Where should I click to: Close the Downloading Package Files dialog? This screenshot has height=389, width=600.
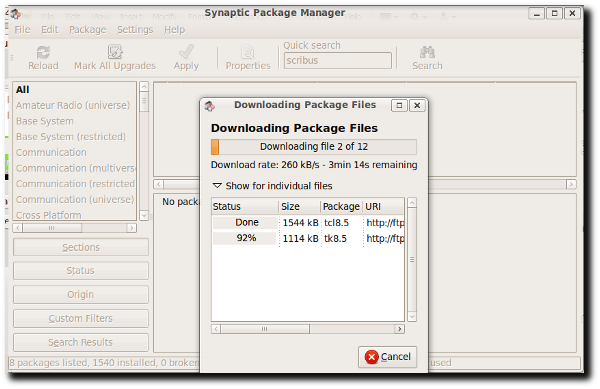pos(417,105)
